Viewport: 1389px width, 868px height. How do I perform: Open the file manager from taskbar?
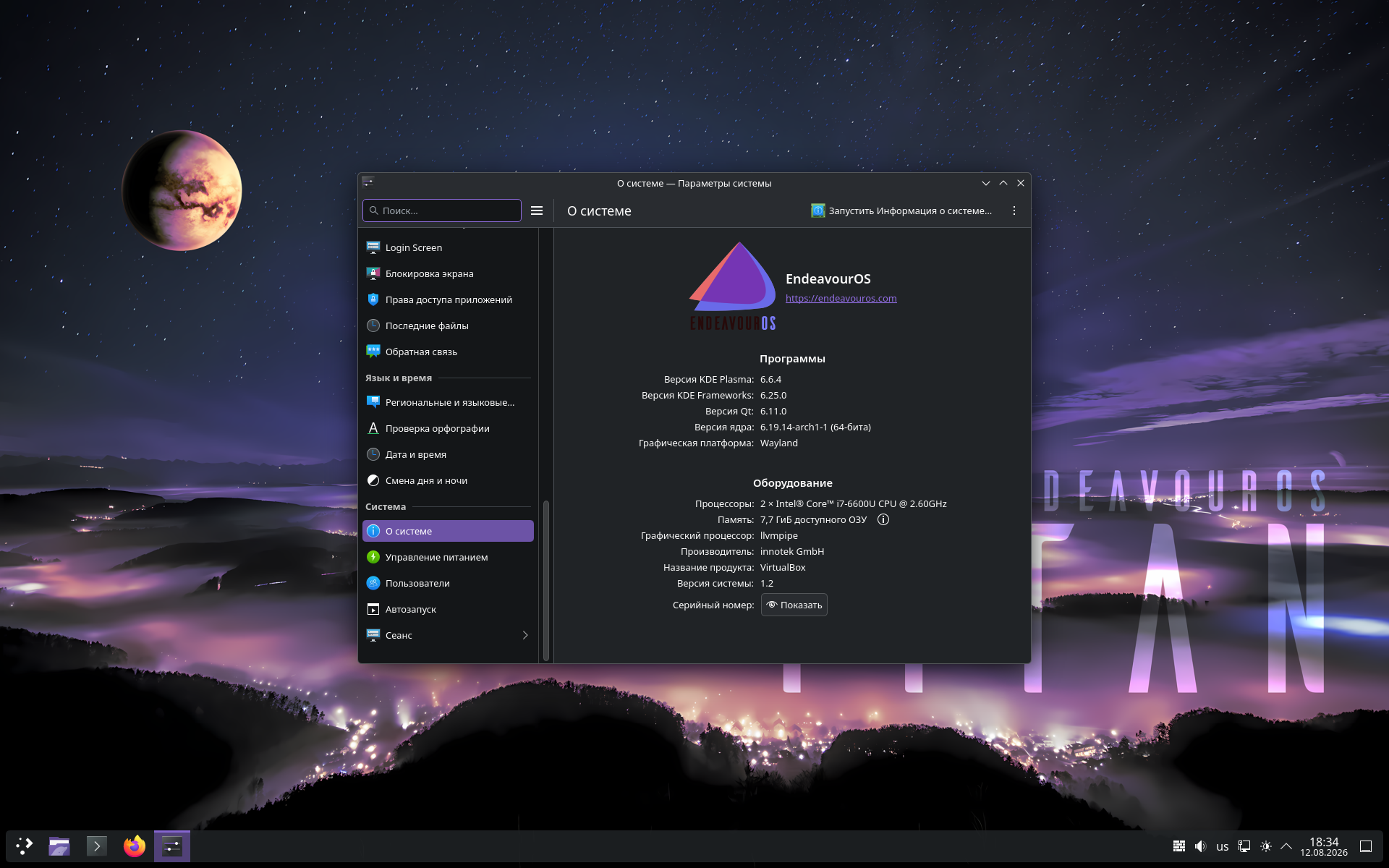[x=59, y=846]
